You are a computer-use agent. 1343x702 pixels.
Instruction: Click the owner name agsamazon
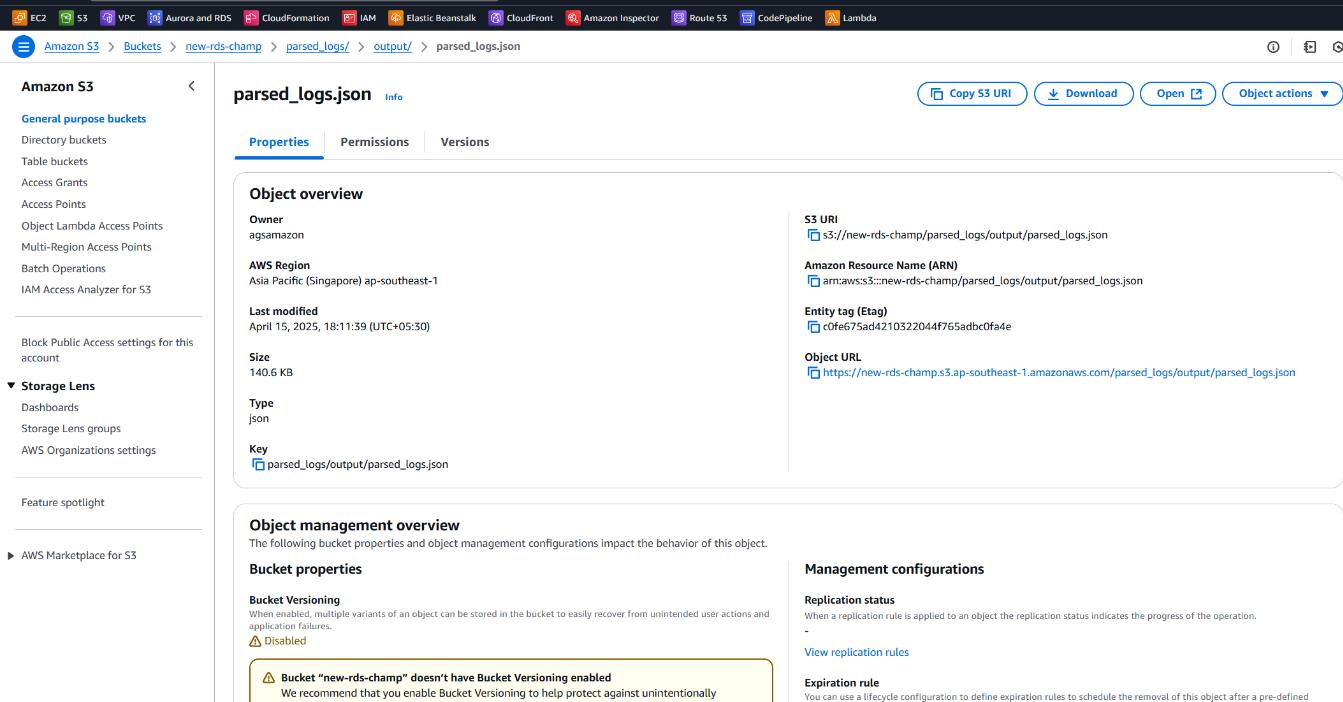click(277, 235)
